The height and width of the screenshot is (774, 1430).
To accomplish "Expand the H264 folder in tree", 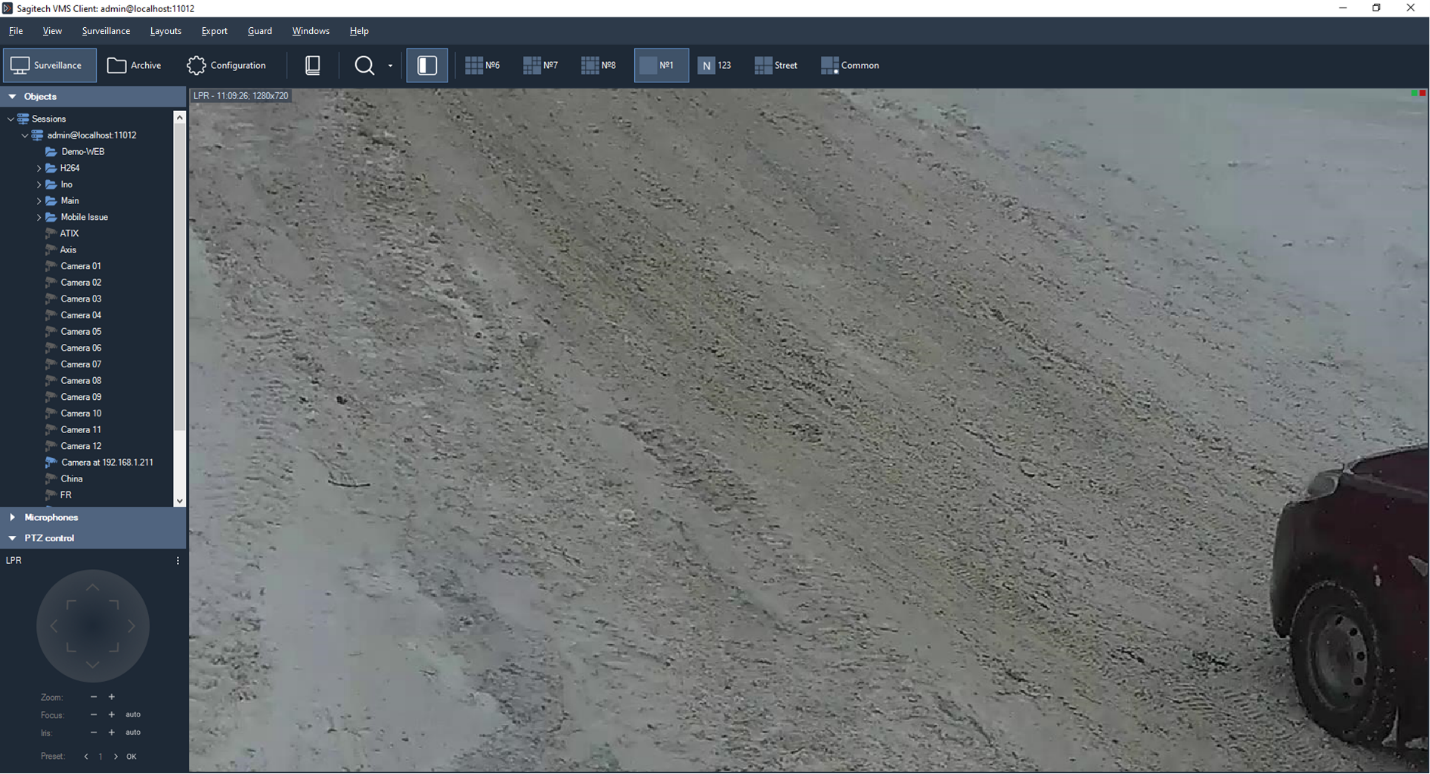I will [x=39, y=168].
